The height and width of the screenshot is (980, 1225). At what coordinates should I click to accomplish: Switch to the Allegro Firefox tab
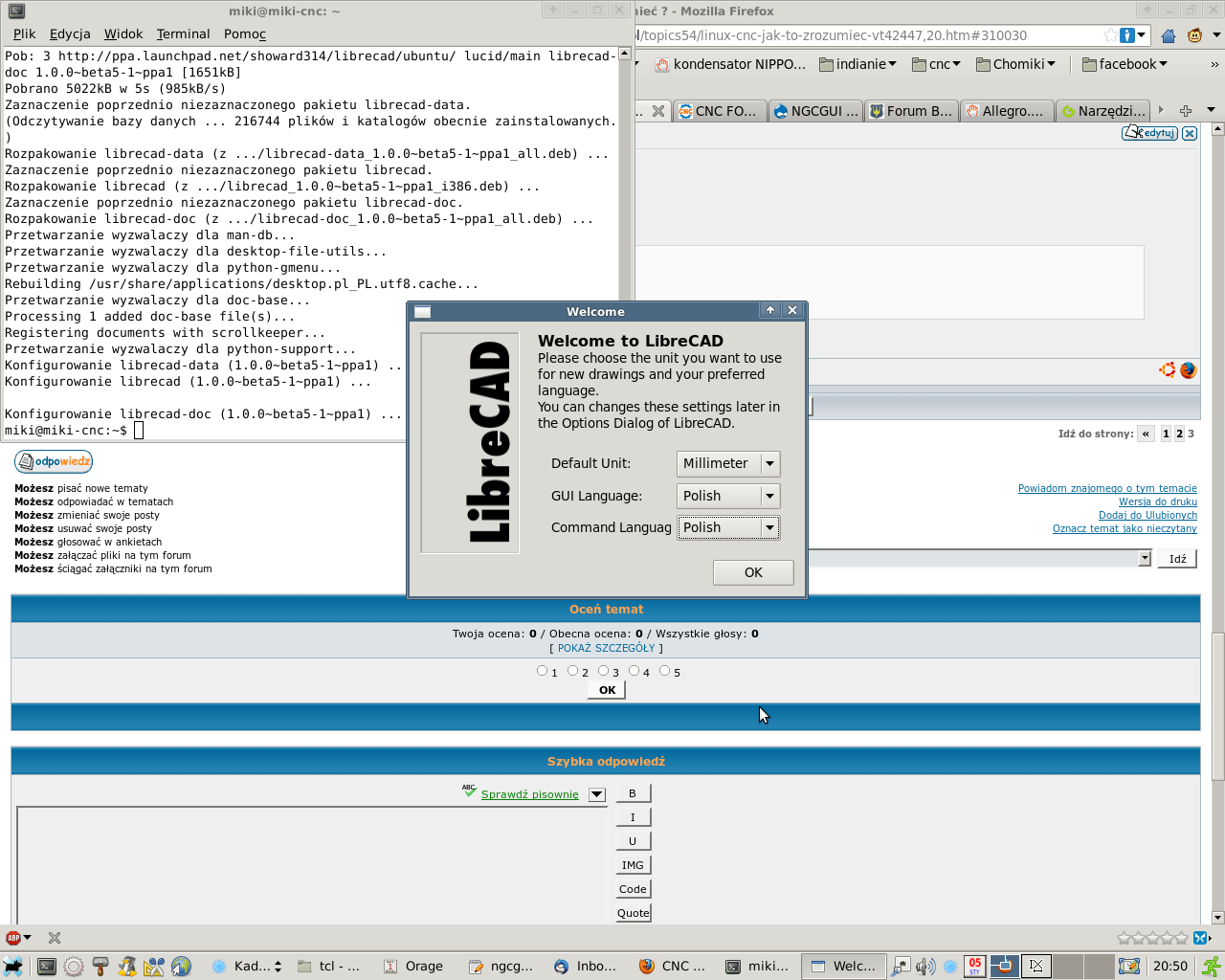(x=1005, y=111)
